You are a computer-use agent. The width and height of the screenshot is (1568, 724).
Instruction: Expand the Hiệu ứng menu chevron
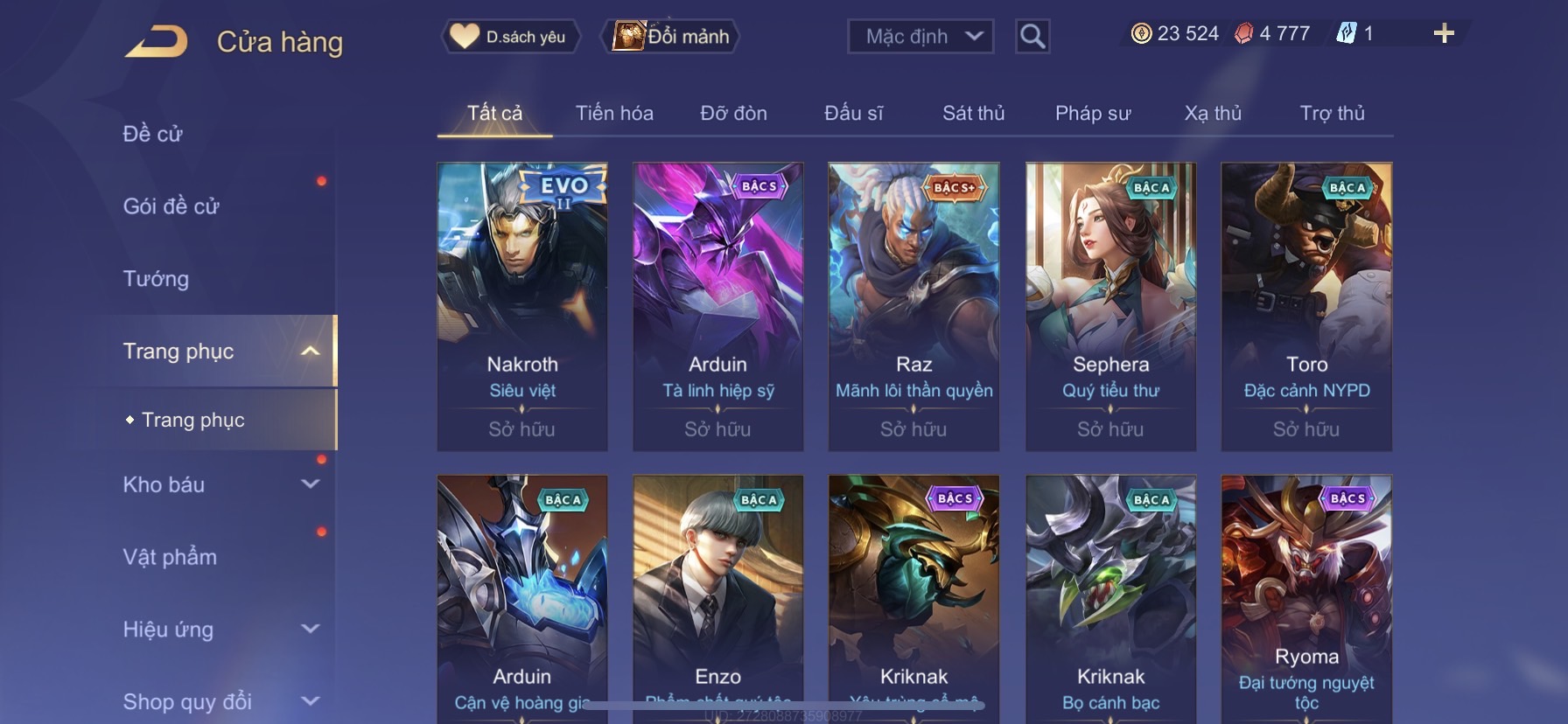pyautogui.click(x=310, y=629)
